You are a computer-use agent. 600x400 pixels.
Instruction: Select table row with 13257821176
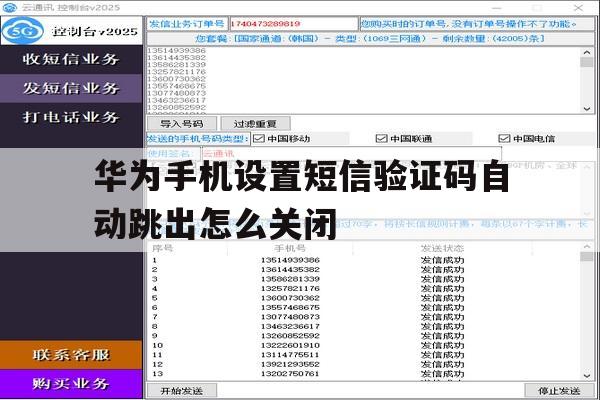[x=364, y=289]
